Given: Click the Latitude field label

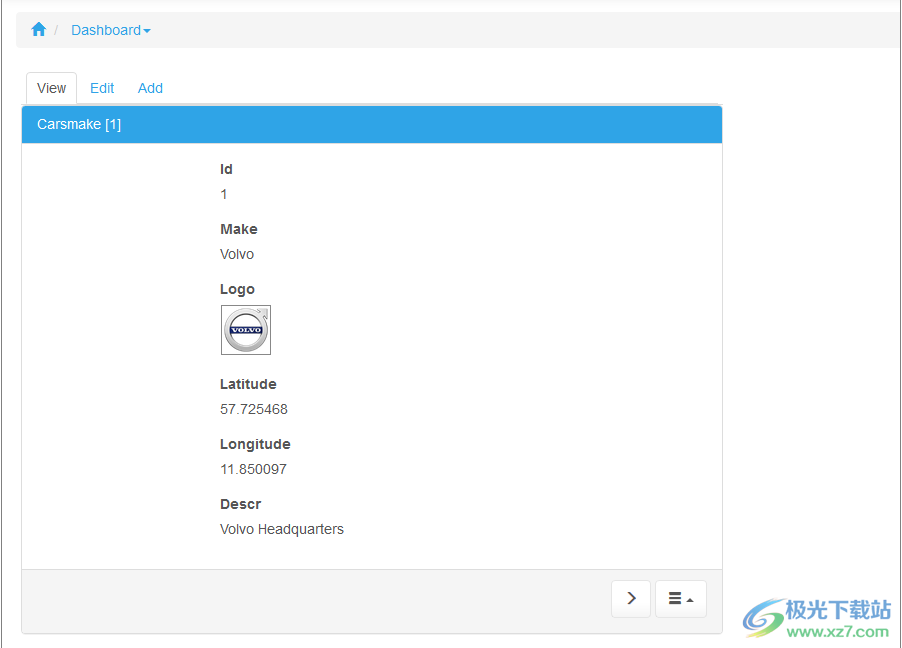Looking at the screenshot, I should [x=248, y=384].
